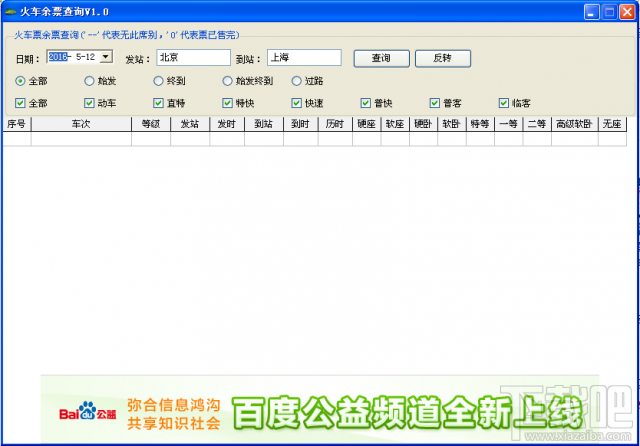Click the 一等 column header

tap(509, 124)
